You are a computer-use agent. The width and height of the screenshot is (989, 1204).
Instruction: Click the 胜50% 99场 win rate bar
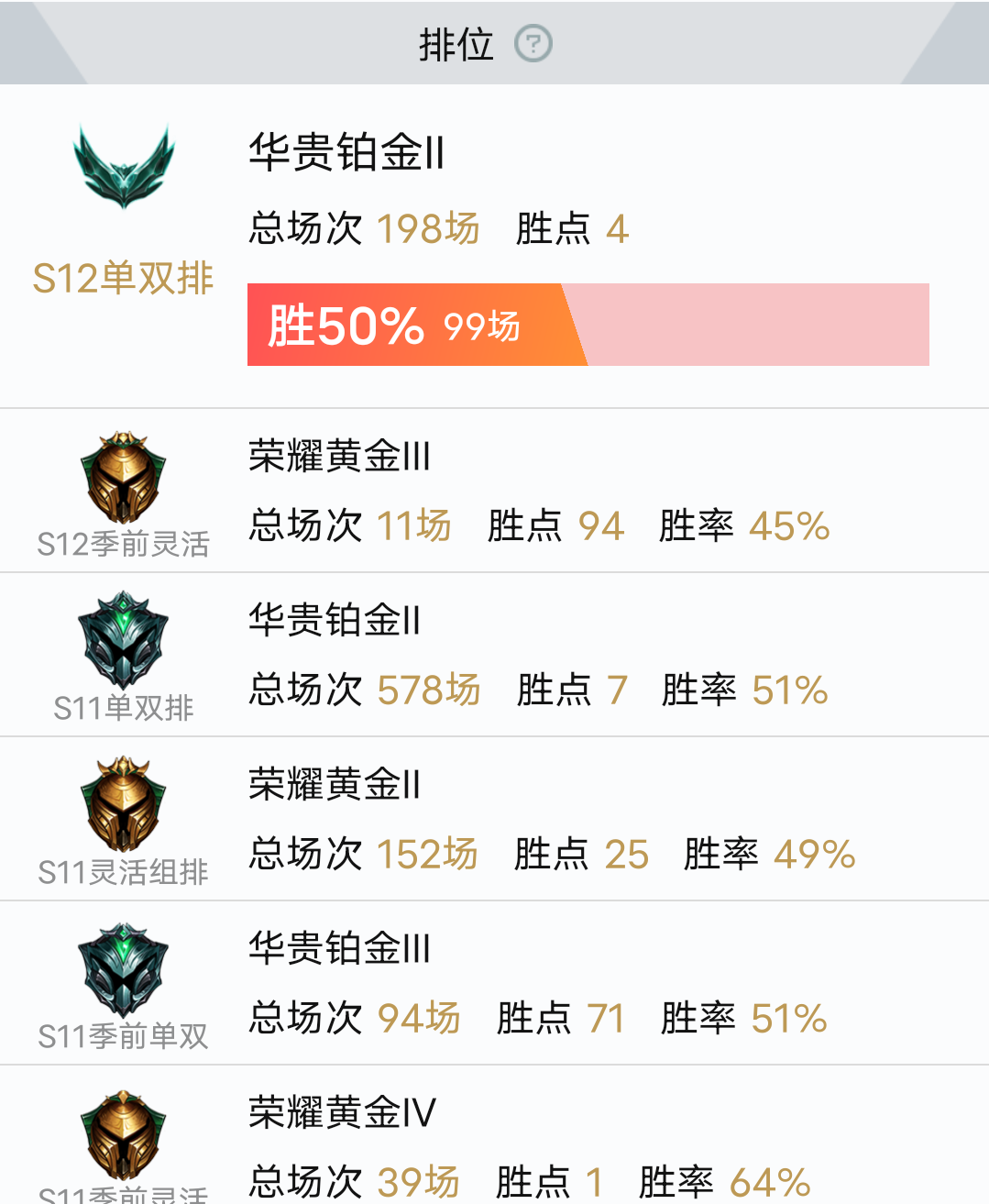click(x=588, y=325)
